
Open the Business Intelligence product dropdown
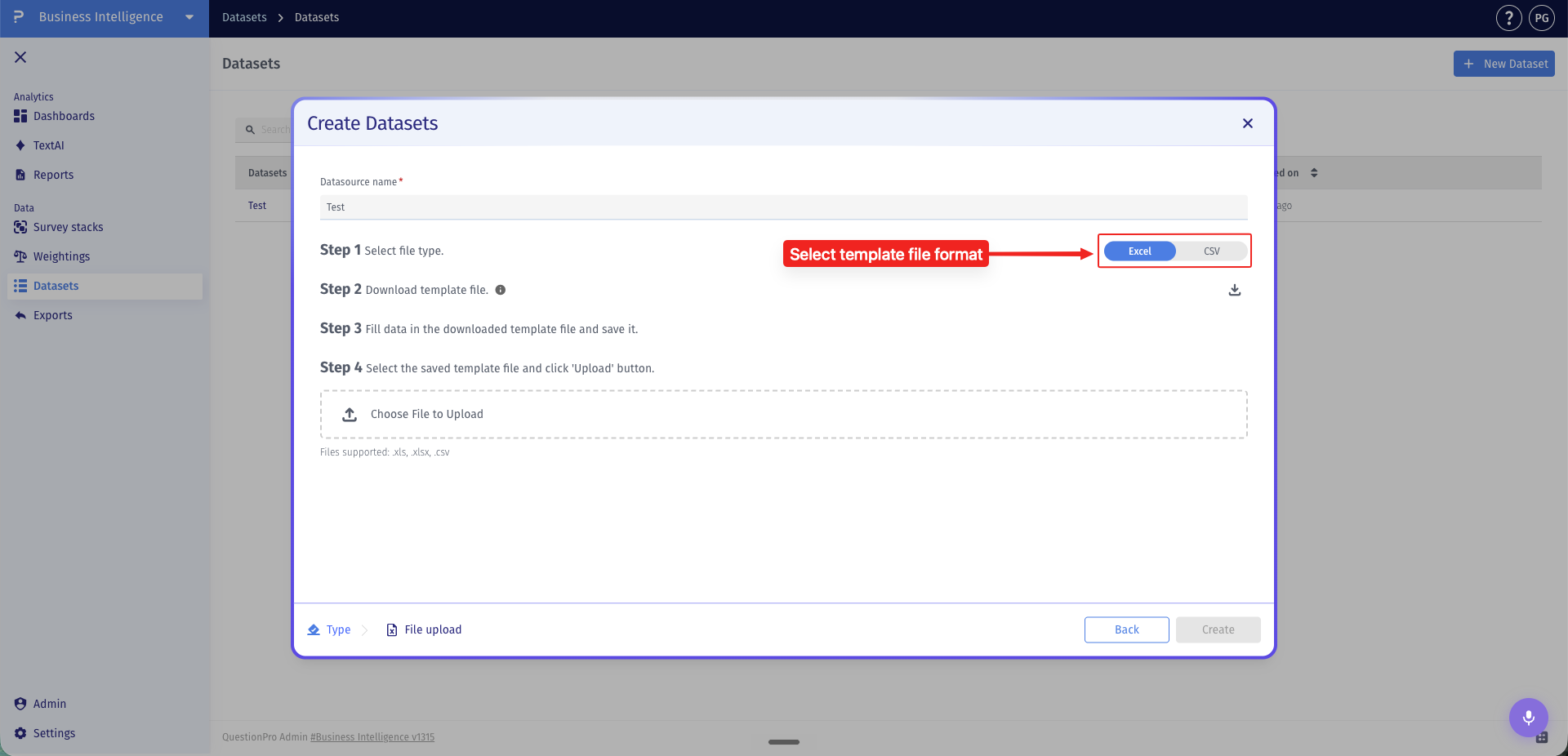point(189,17)
